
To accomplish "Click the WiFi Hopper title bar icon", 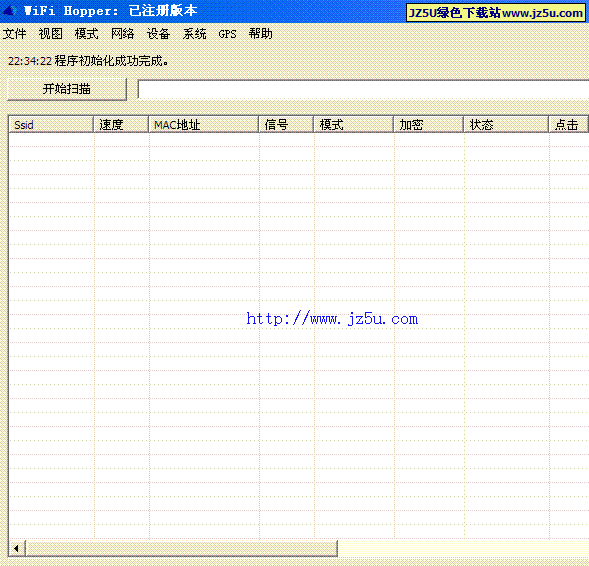I will (x=10, y=11).
